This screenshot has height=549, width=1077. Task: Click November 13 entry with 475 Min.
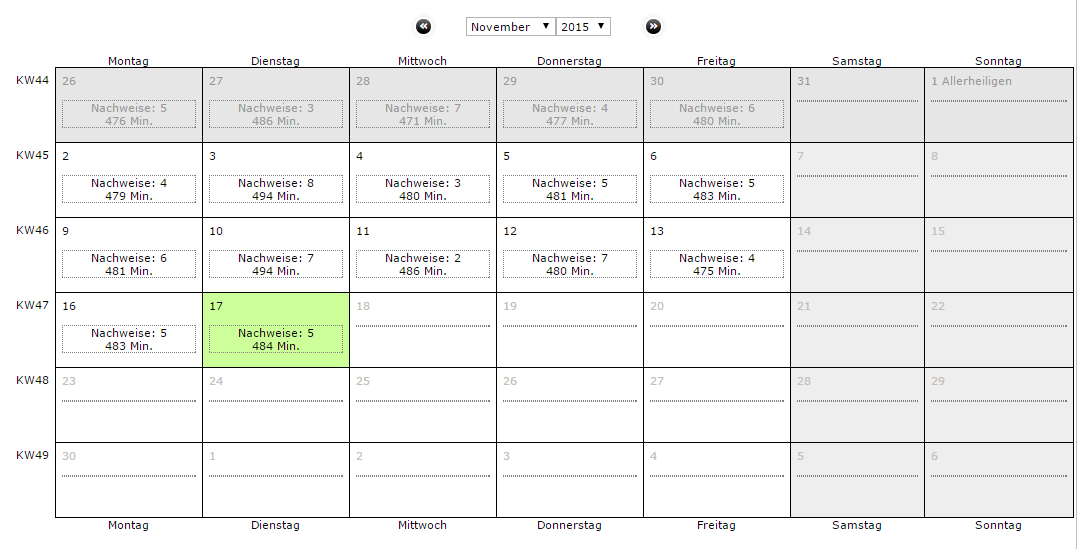(716, 265)
